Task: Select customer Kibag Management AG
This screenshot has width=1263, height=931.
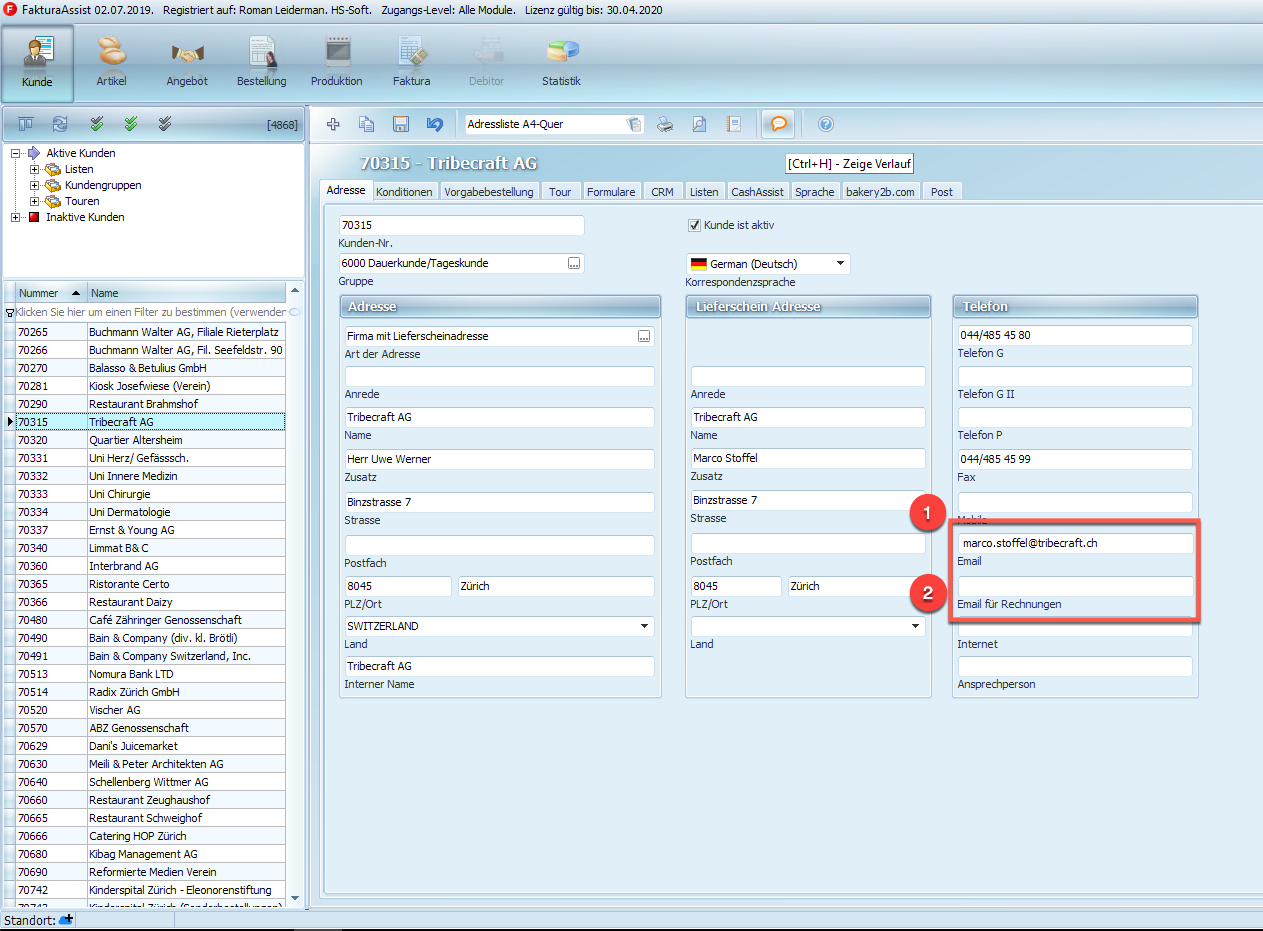Action: pos(150,854)
